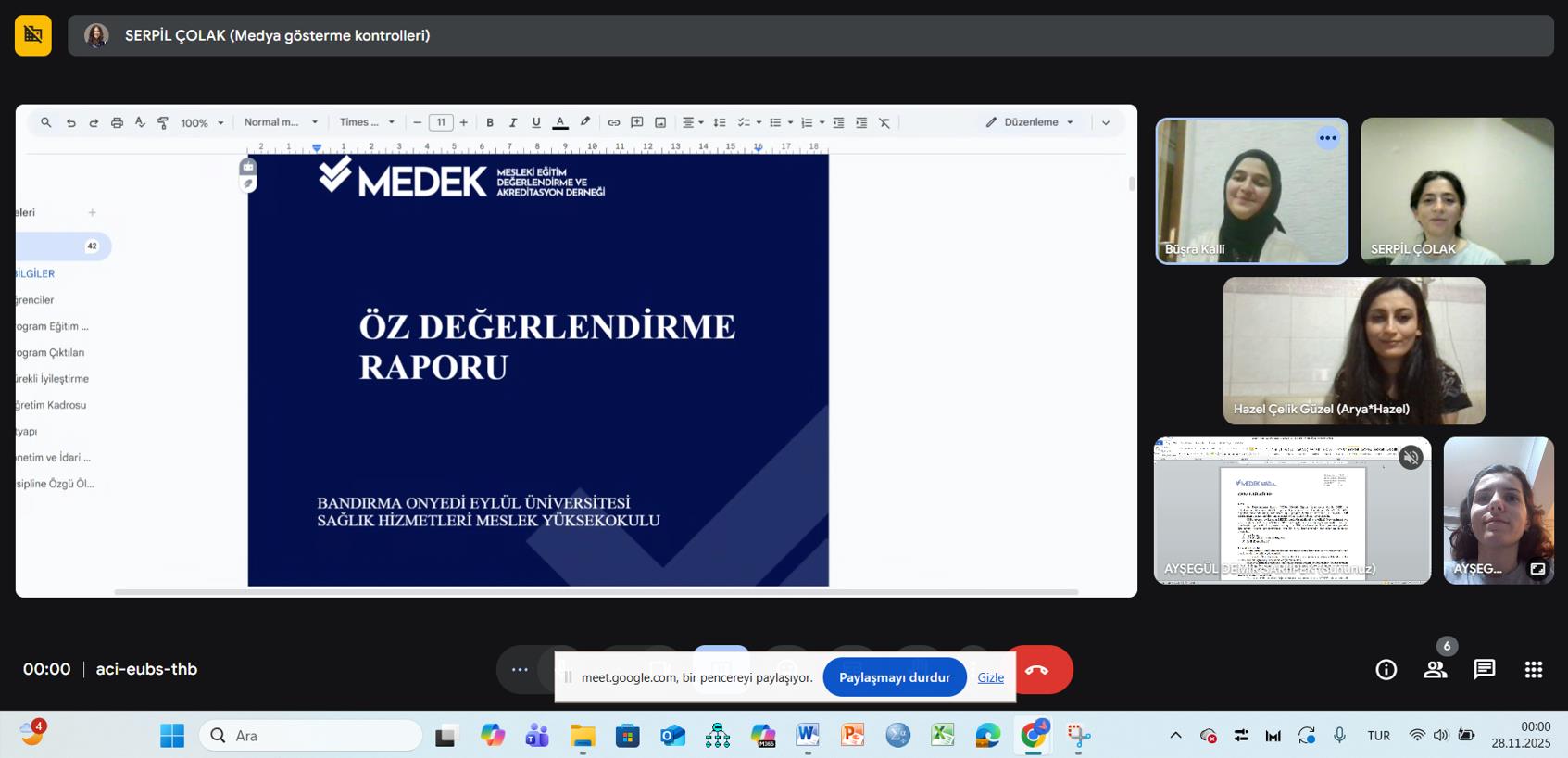This screenshot has height=758, width=1568.
Task: Open the 100% zoom dropdown
Action: tap(202, 122)
